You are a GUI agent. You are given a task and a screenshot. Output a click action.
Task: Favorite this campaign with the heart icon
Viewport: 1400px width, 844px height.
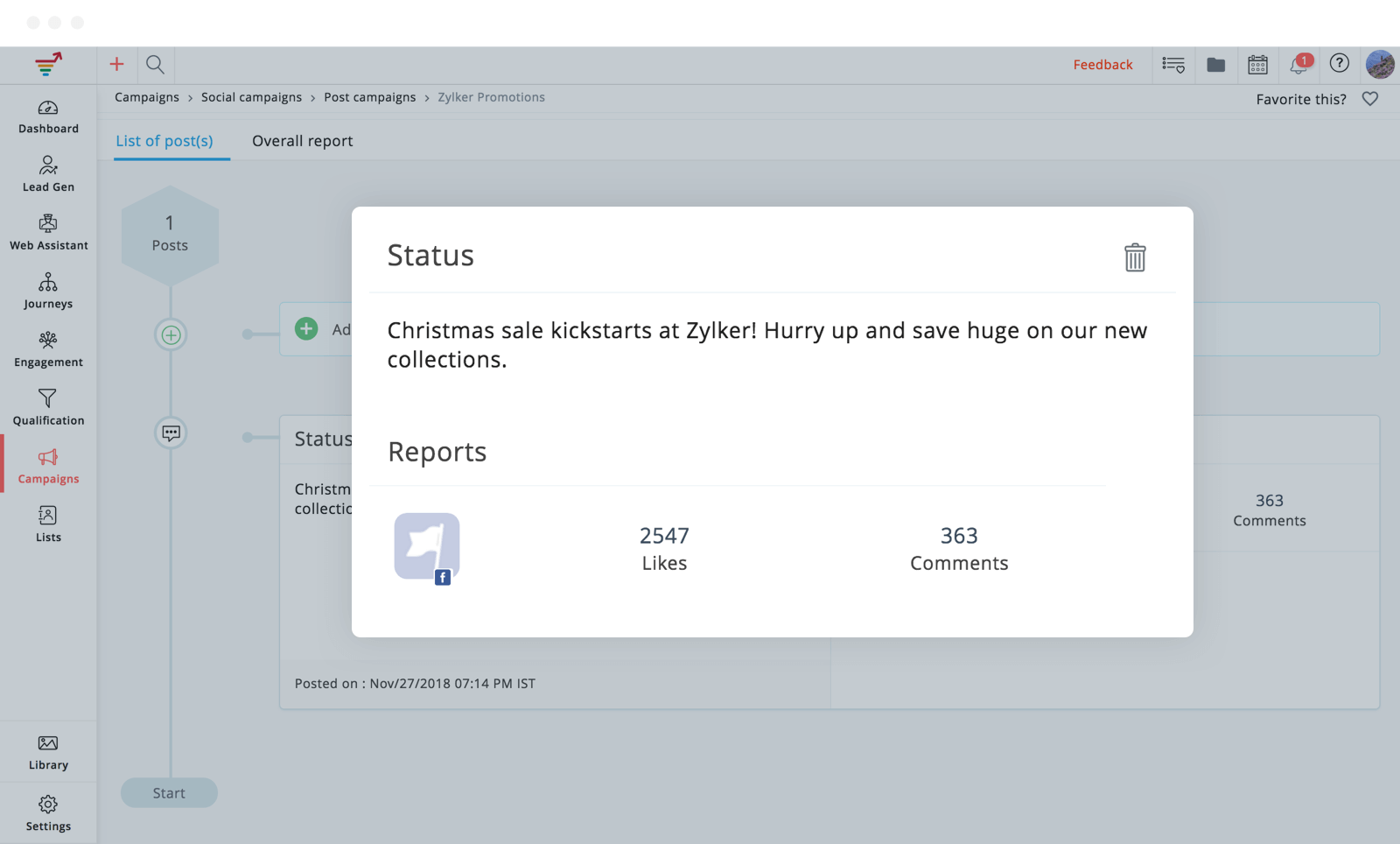[1369, 99]
